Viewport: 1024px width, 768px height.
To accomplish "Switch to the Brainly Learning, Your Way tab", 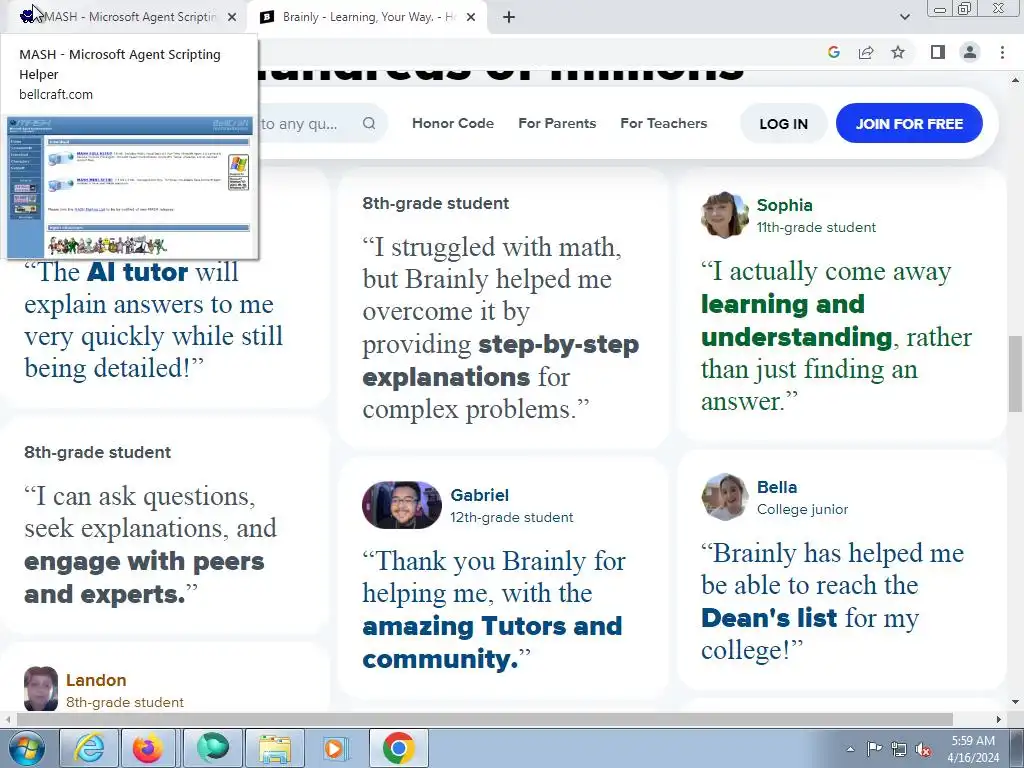I will (366, 17).
